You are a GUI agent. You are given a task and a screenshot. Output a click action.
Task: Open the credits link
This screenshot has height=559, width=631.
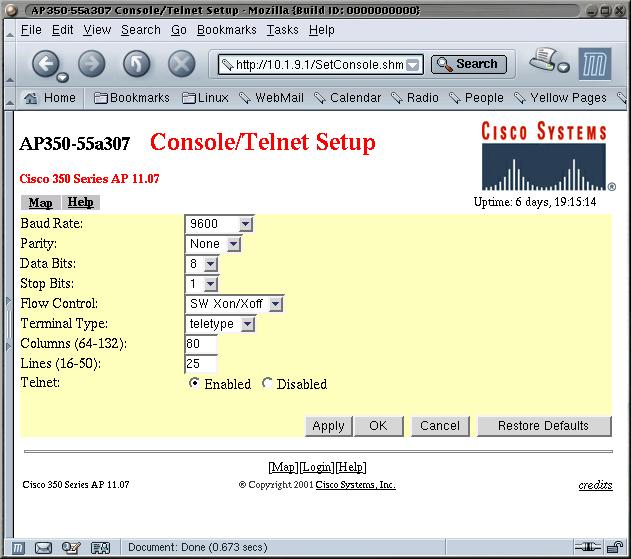click(x=595, y=485)
